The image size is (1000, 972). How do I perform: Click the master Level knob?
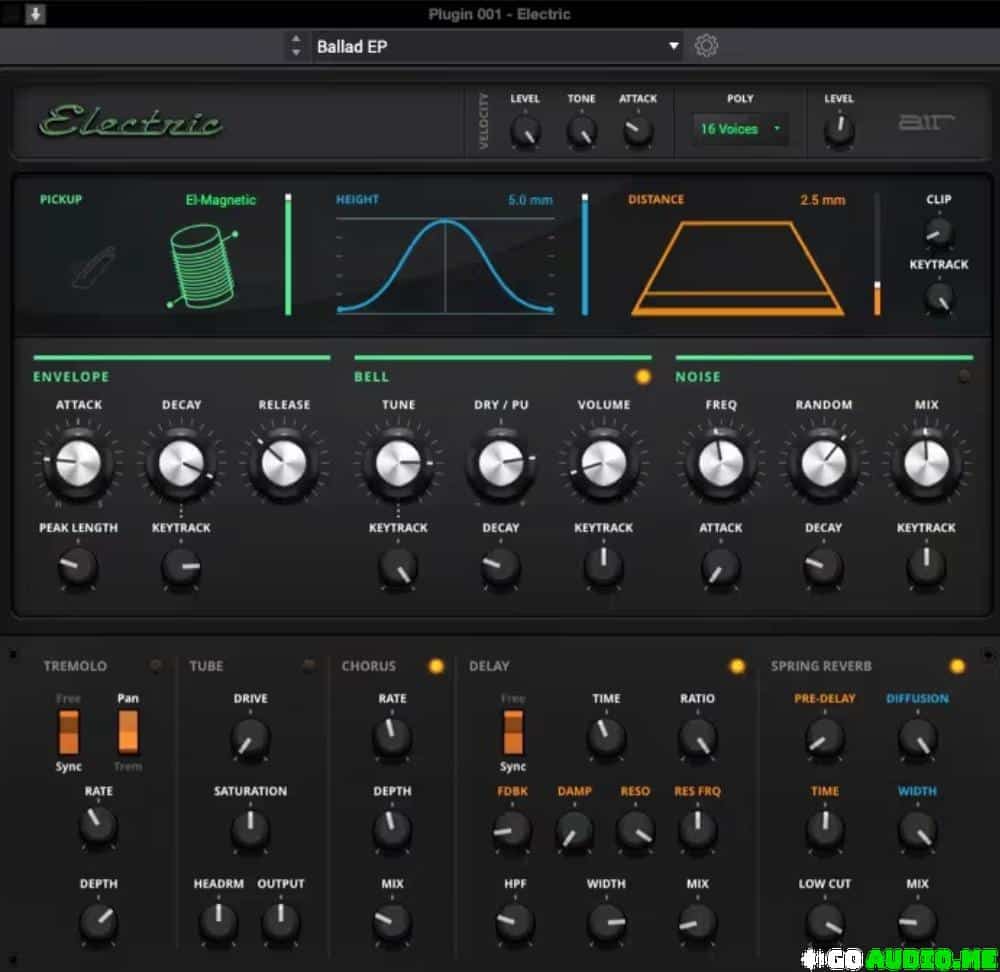click(839, 130)
